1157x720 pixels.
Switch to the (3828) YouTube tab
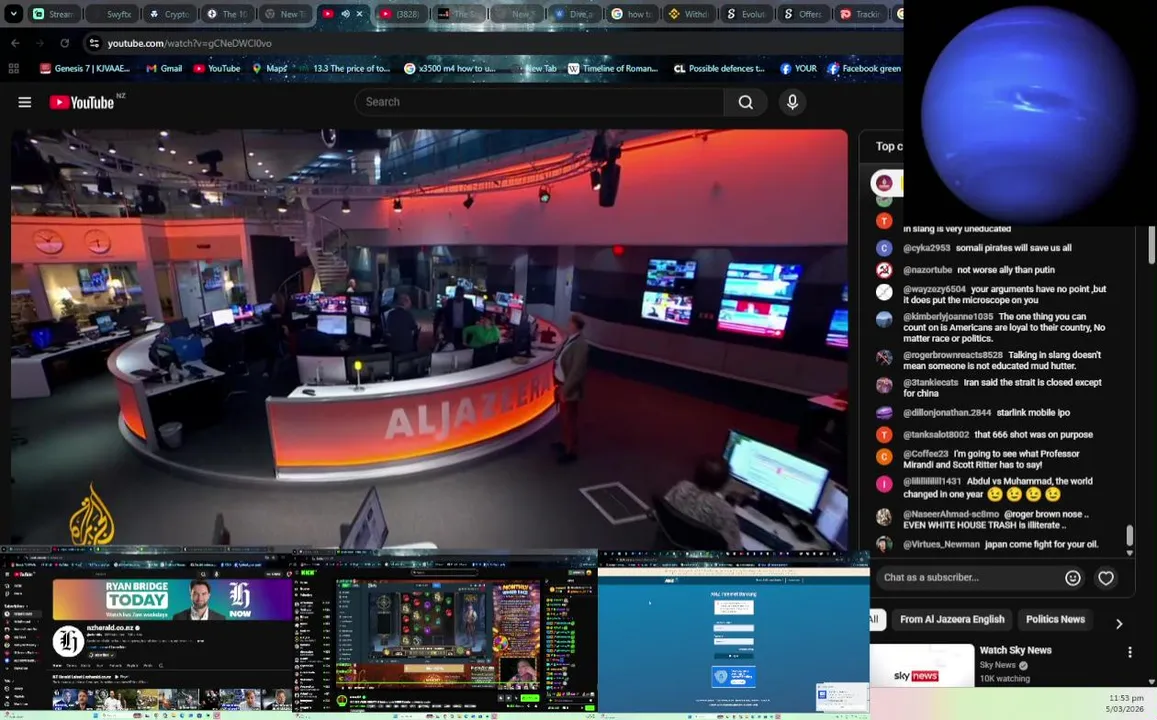point(401,14)
